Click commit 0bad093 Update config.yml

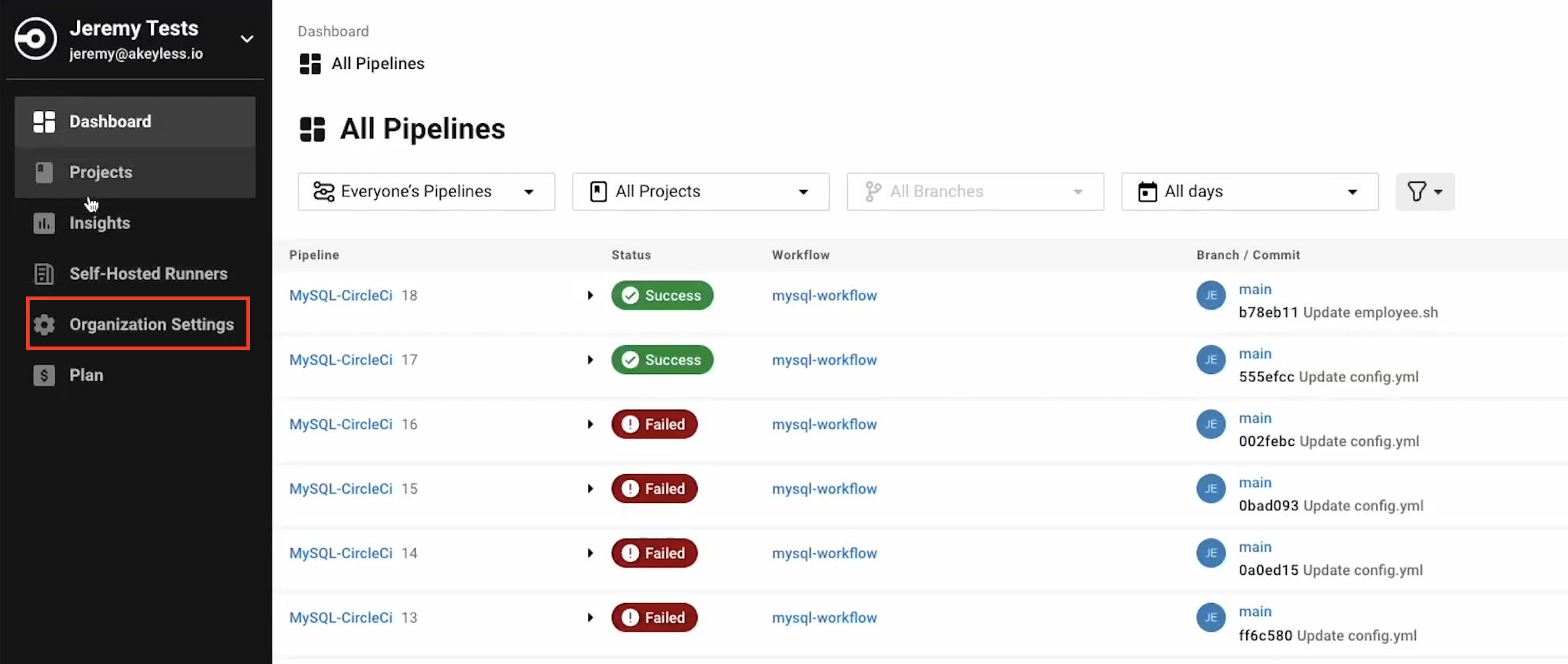click(1331, 506)
